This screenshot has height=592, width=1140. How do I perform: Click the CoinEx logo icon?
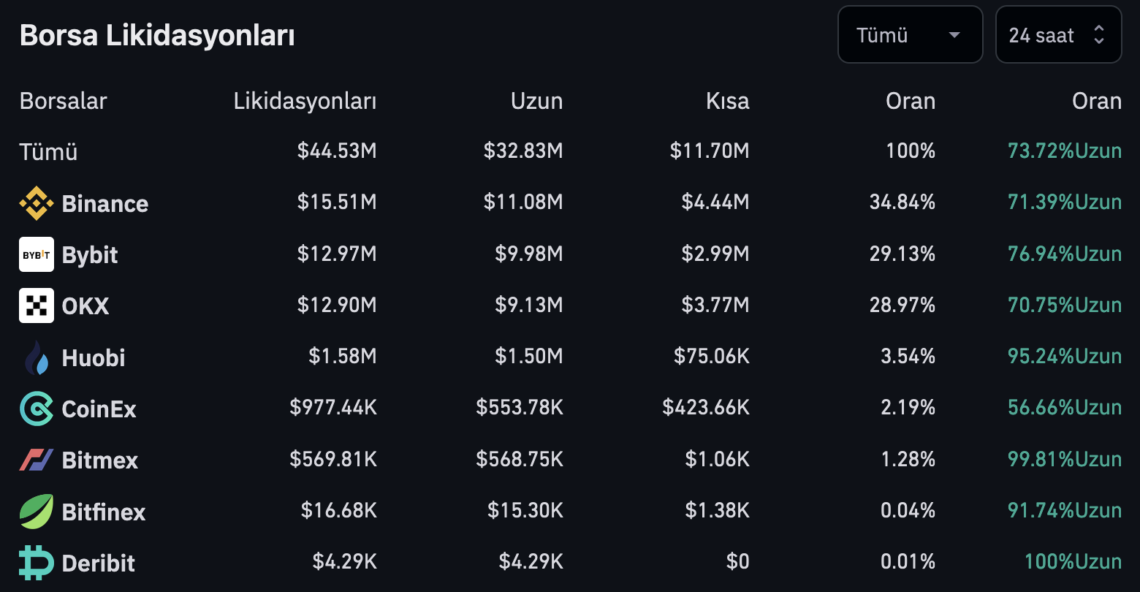click(x=36, y=409)
